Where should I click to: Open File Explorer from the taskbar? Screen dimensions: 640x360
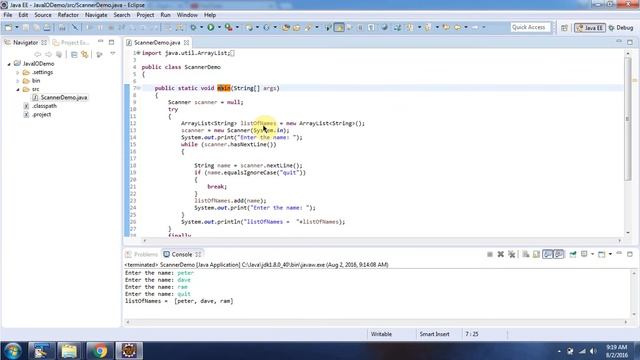pyautogui.click(x=69, y=351)
